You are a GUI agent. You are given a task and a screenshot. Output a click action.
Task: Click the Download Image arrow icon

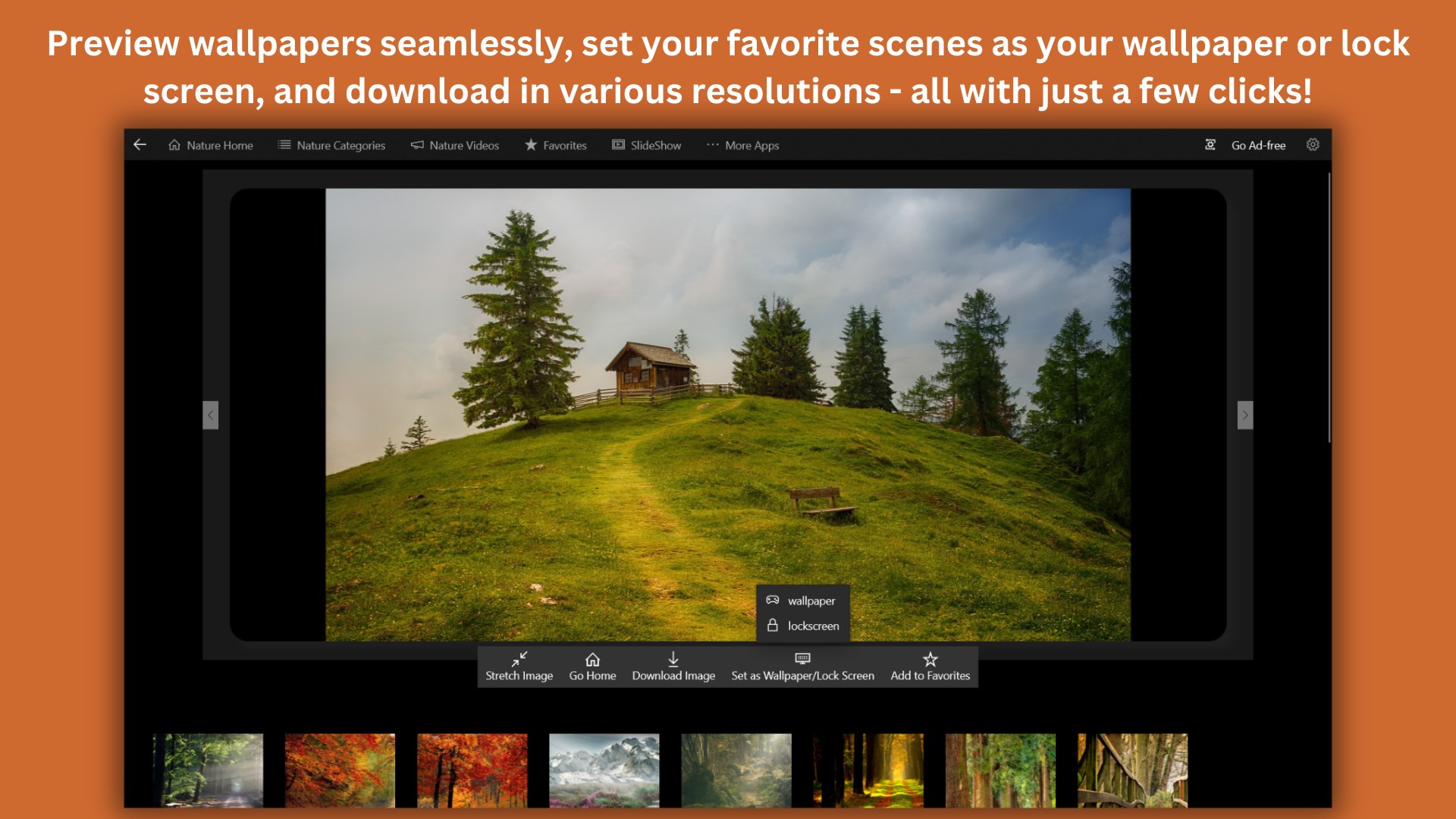point(673,658)
